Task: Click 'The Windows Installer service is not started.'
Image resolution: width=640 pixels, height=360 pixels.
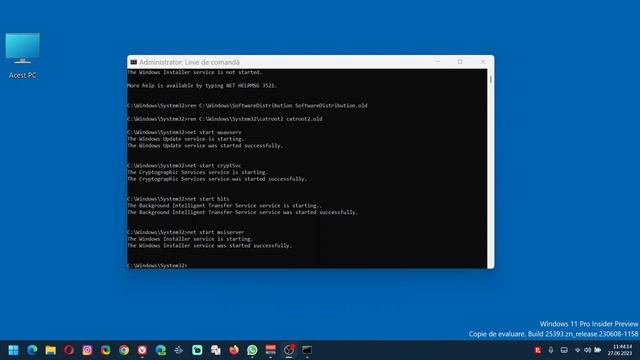Action: (x=195, y=72)
